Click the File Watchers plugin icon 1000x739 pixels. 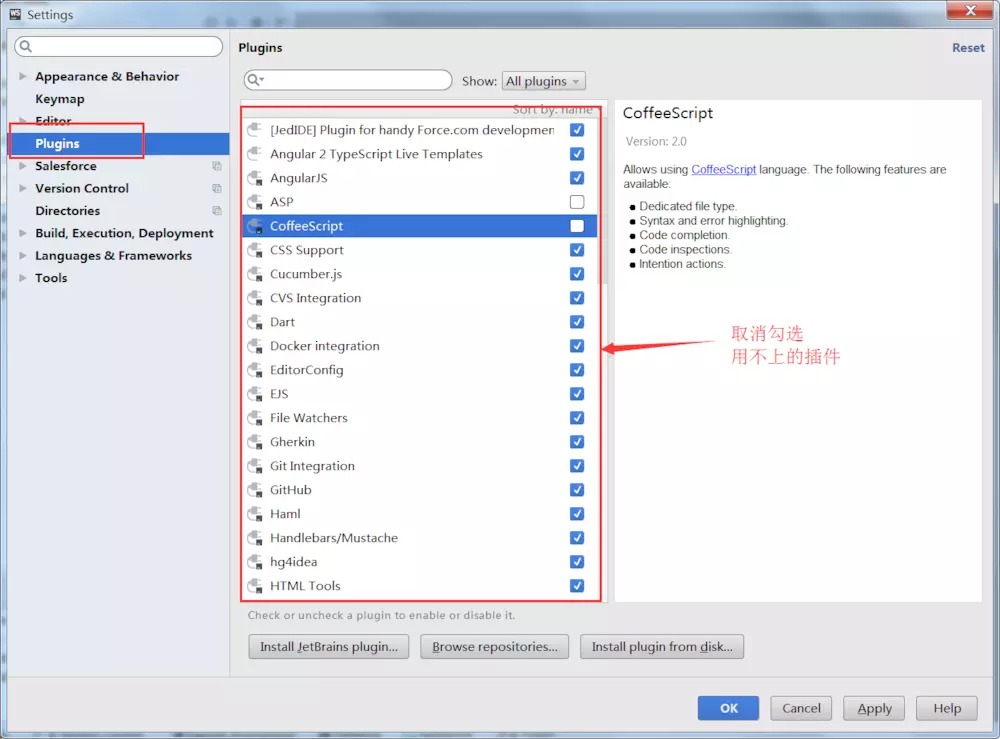point(255,418)
